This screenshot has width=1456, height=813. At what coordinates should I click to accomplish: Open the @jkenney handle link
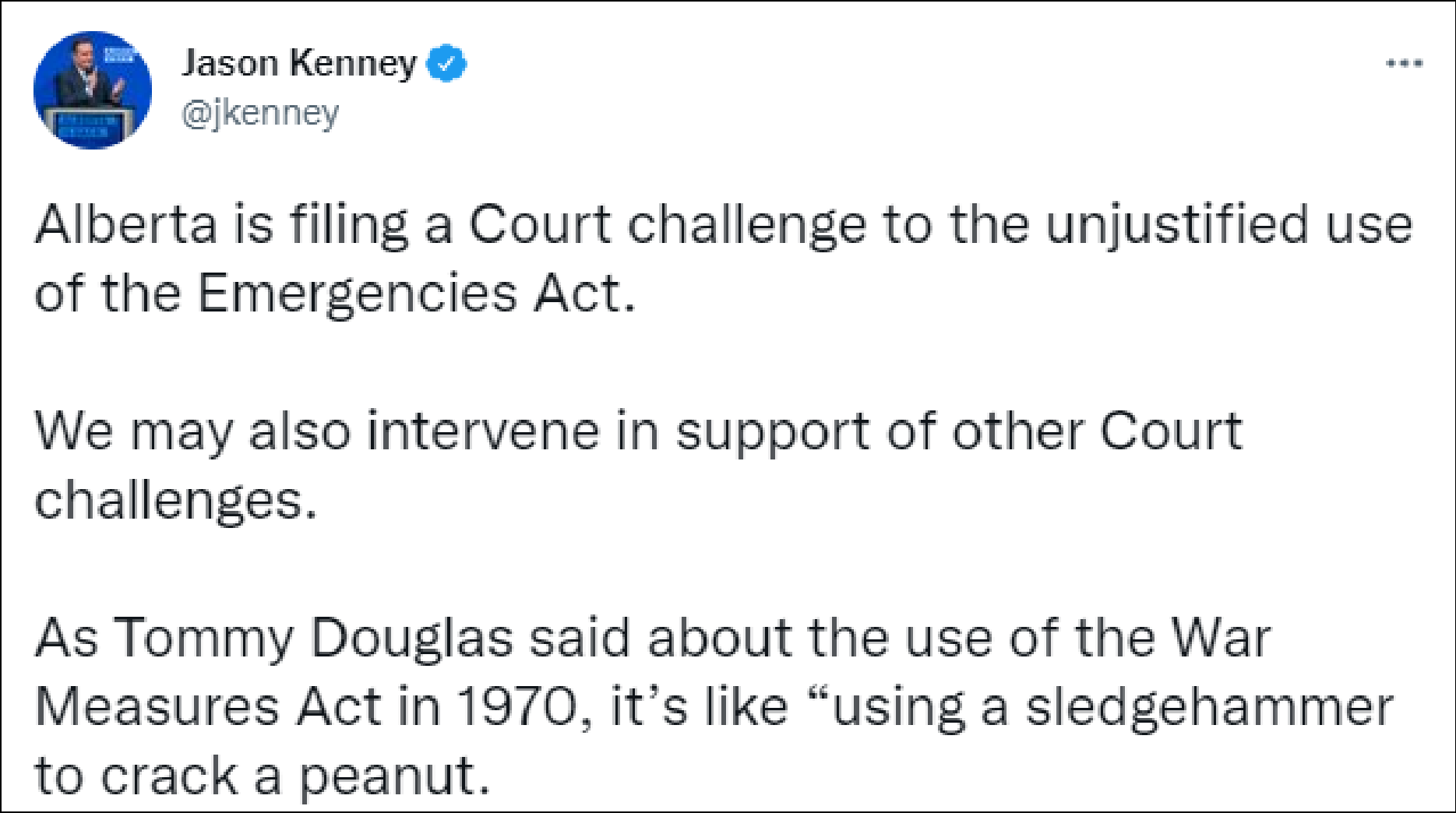260,114
